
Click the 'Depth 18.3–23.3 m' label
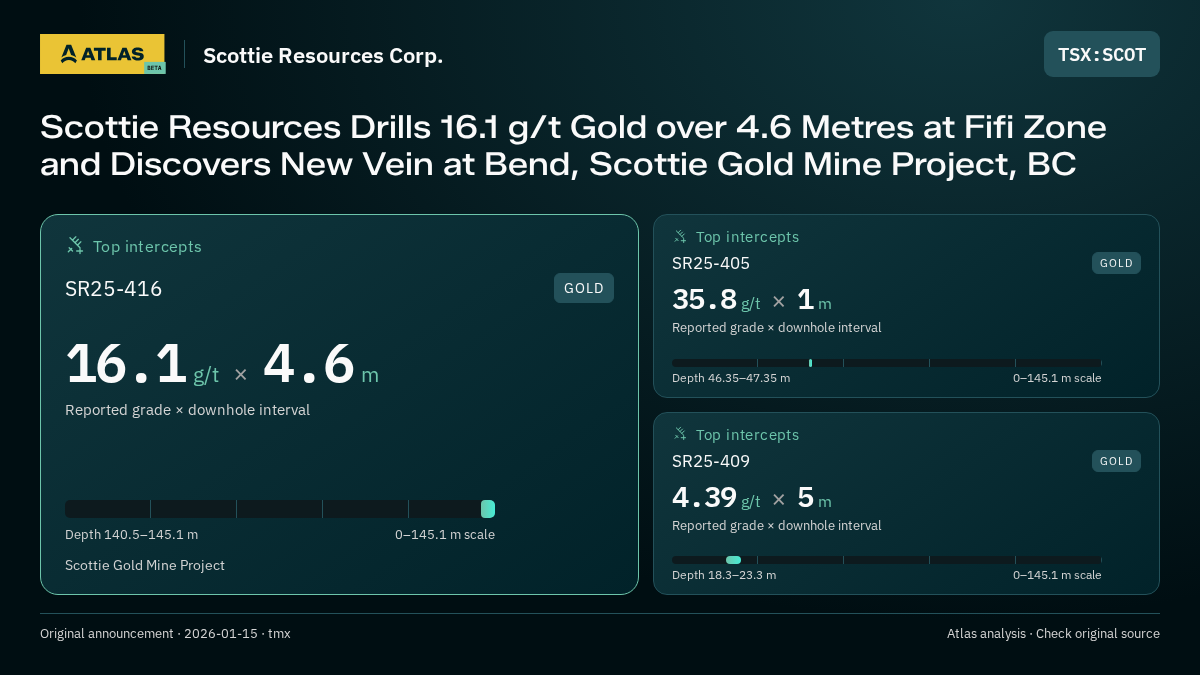click(724, 575)
